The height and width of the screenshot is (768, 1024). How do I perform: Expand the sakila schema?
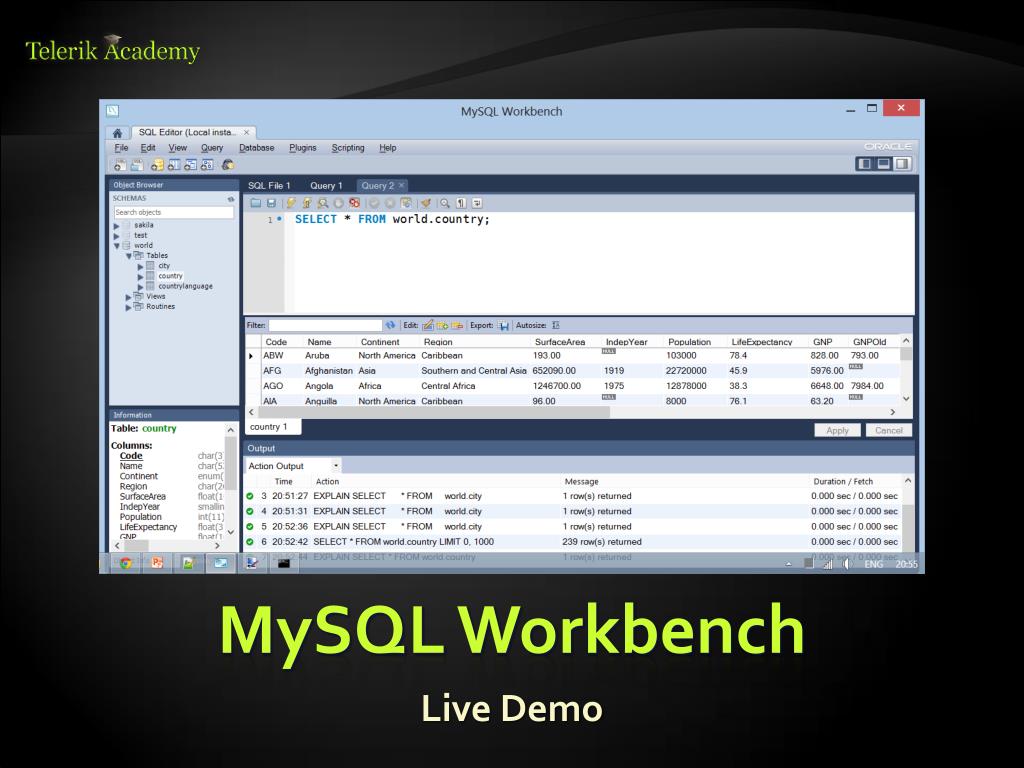117,226
